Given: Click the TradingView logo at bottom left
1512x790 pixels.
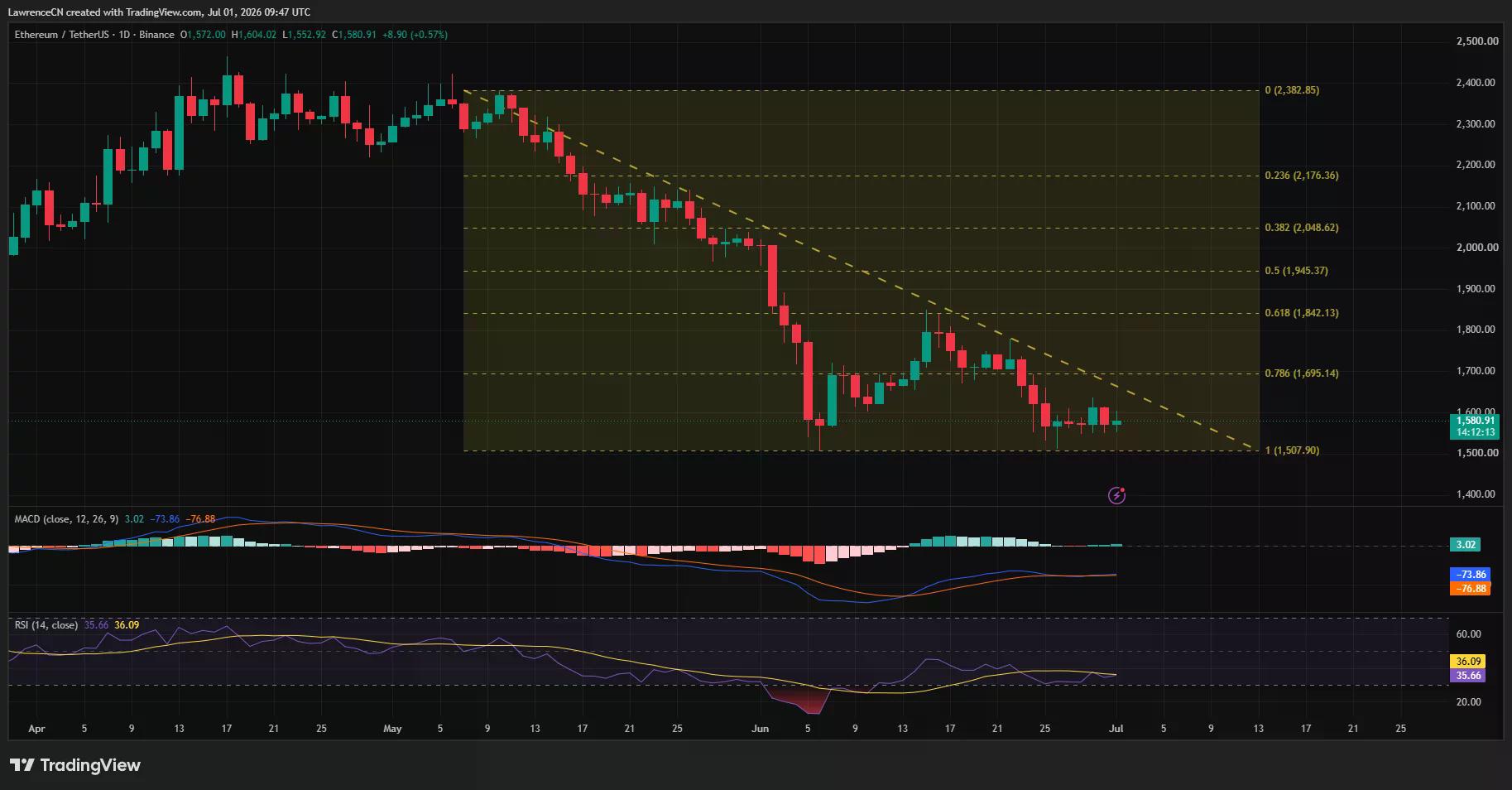Looking at the screenshot, I should click(75, 765).
